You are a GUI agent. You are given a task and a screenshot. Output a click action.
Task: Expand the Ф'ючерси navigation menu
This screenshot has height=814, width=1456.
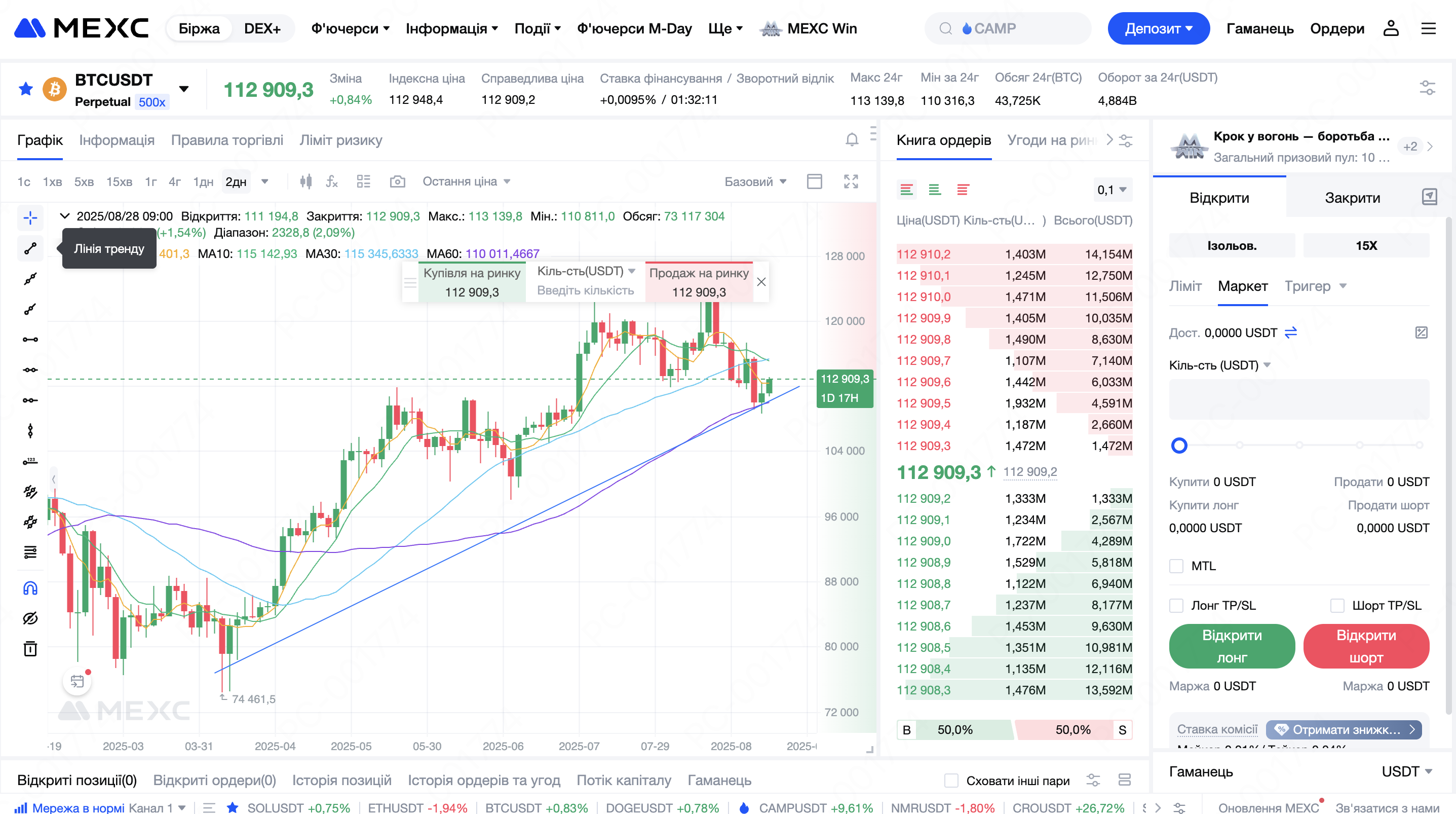(x=350, y=28)
